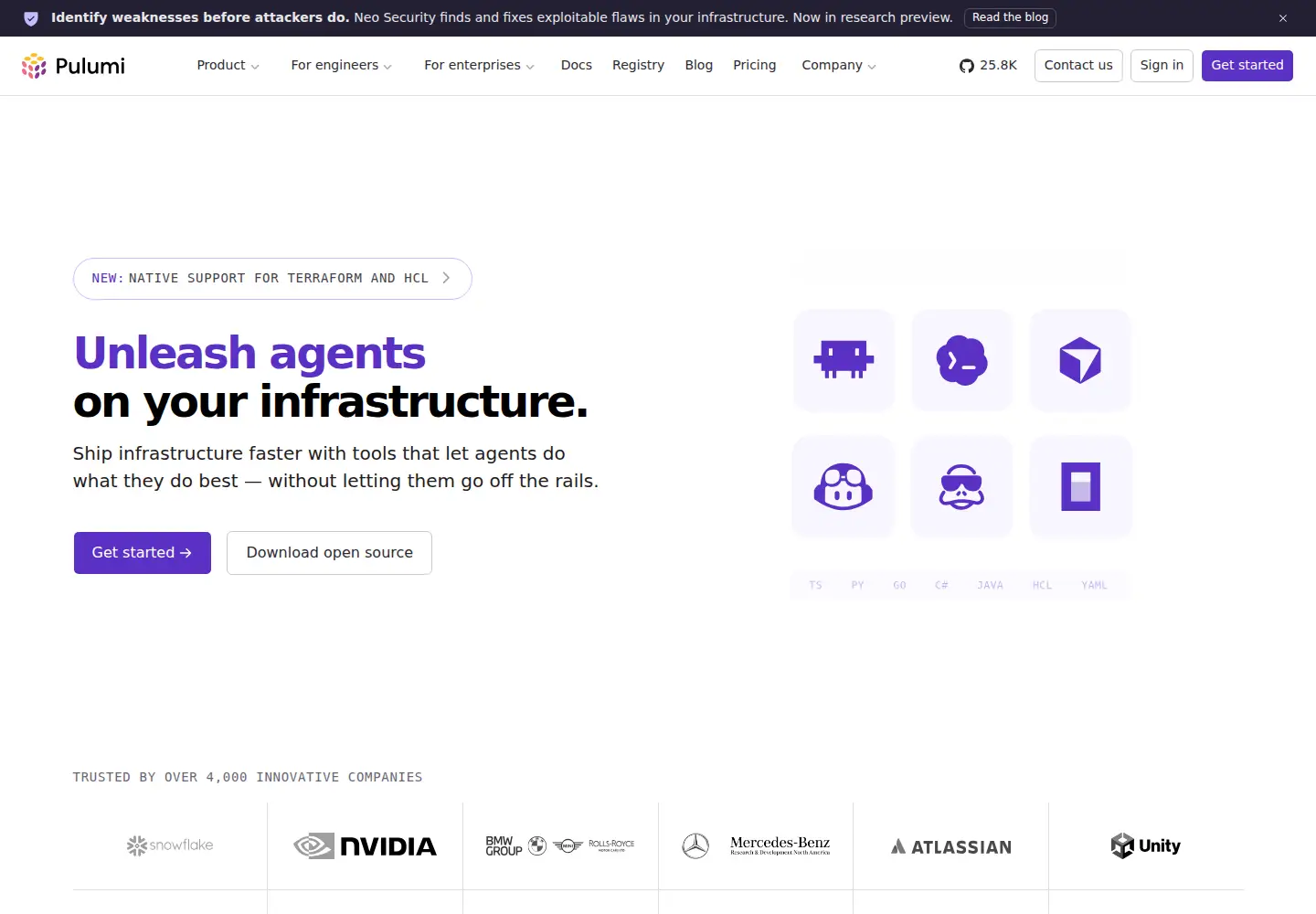Dismiss the announcement banner with X
Viewport: 1316px width, 914px height.
(x=1283, y=18)
